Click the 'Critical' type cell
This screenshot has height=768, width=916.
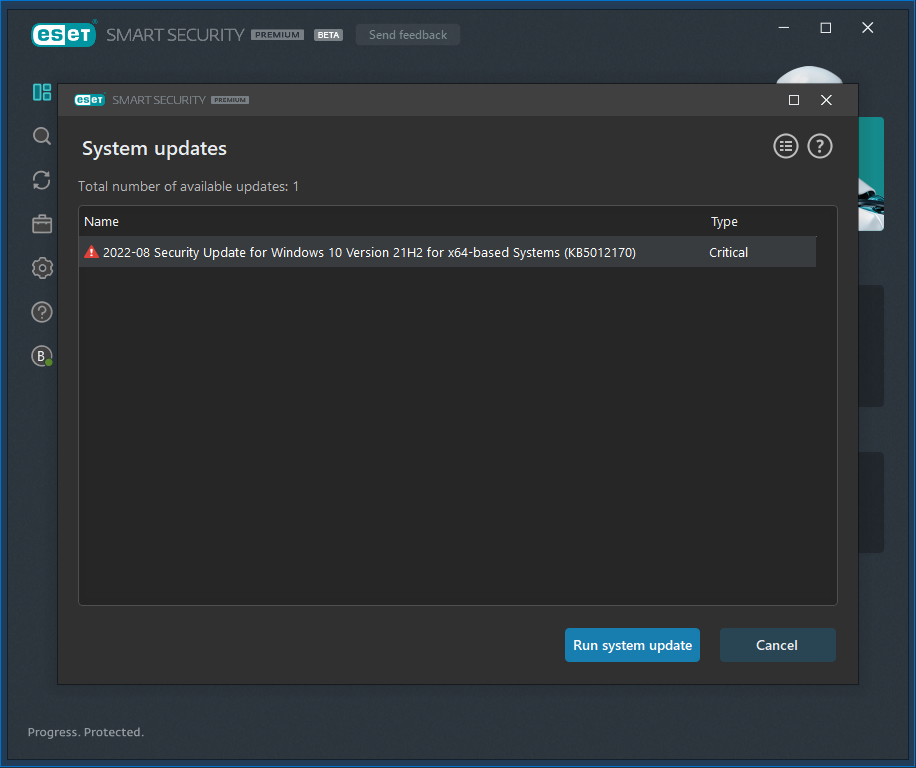click(728, 252)
